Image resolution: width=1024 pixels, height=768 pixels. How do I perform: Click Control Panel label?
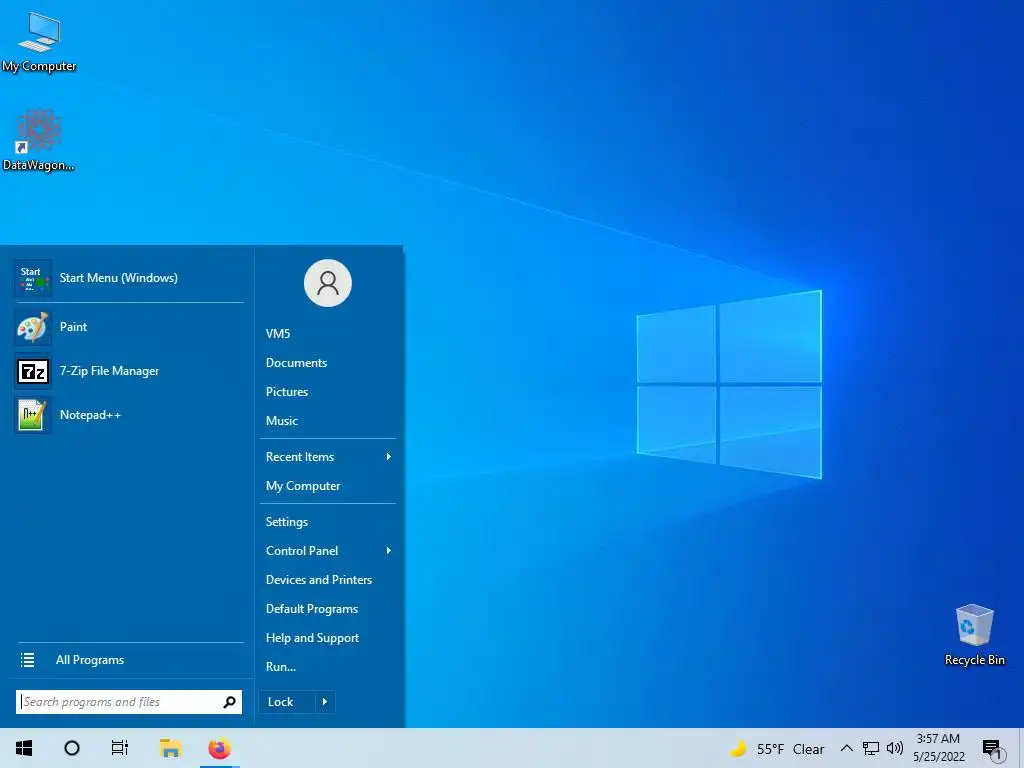tap(302, 551)
